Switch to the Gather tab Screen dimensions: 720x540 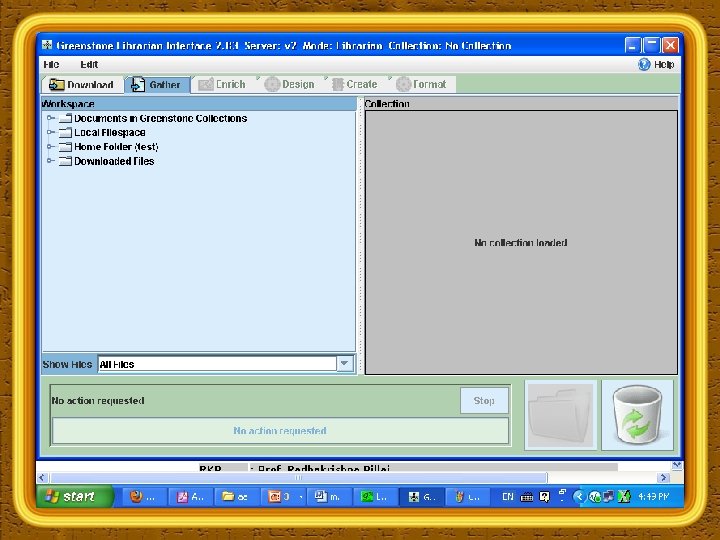157,84
